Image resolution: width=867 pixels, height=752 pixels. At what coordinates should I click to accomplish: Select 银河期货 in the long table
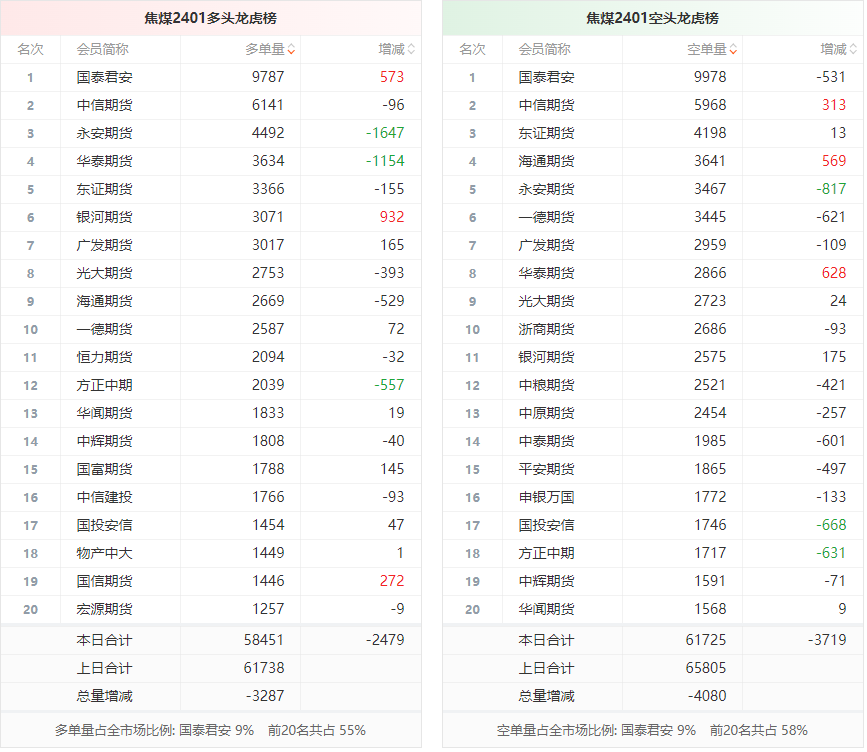pos(105,217)
